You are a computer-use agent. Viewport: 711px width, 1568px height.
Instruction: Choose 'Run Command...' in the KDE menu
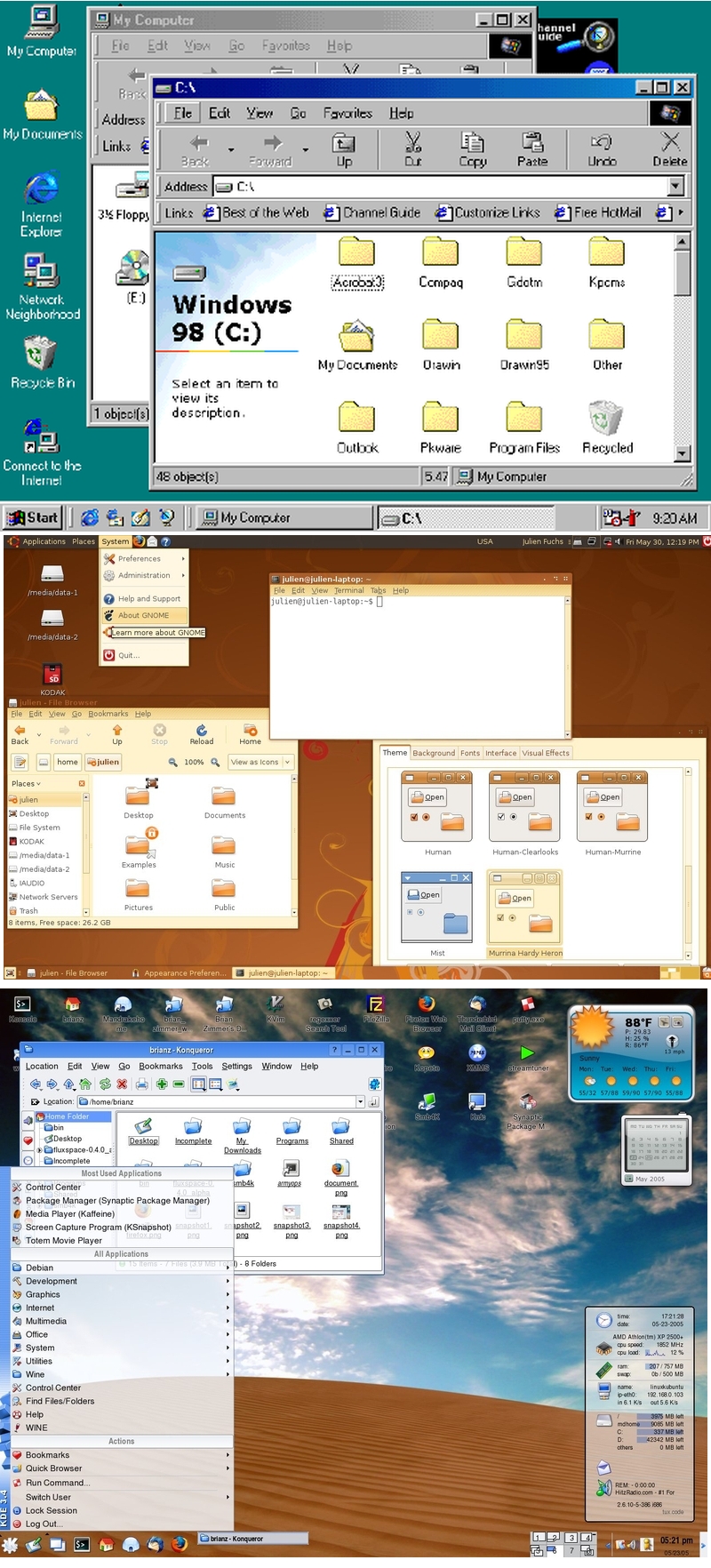point(121,1483)
